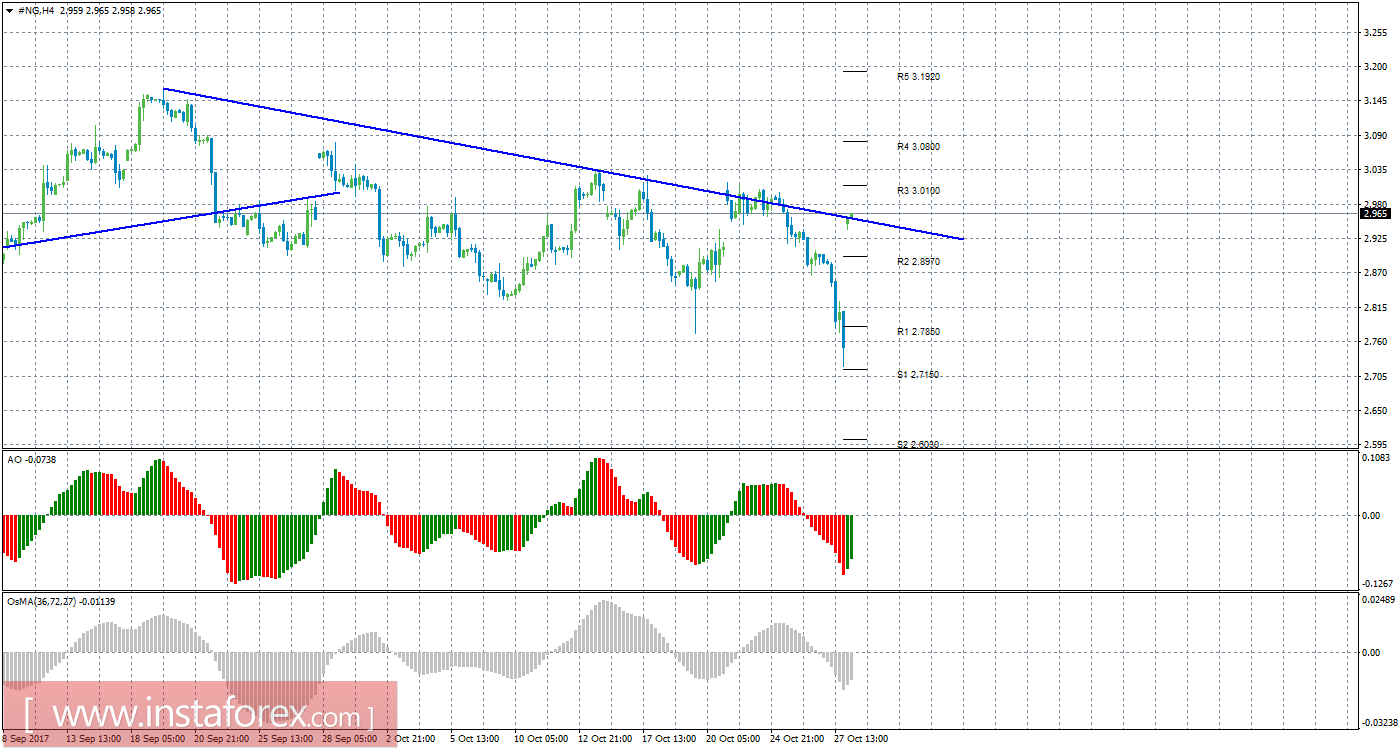The width and height of the screenshot is (1398, 750).
Task: Click 2.595 on the price axis
Action: tap(1375, 444)
